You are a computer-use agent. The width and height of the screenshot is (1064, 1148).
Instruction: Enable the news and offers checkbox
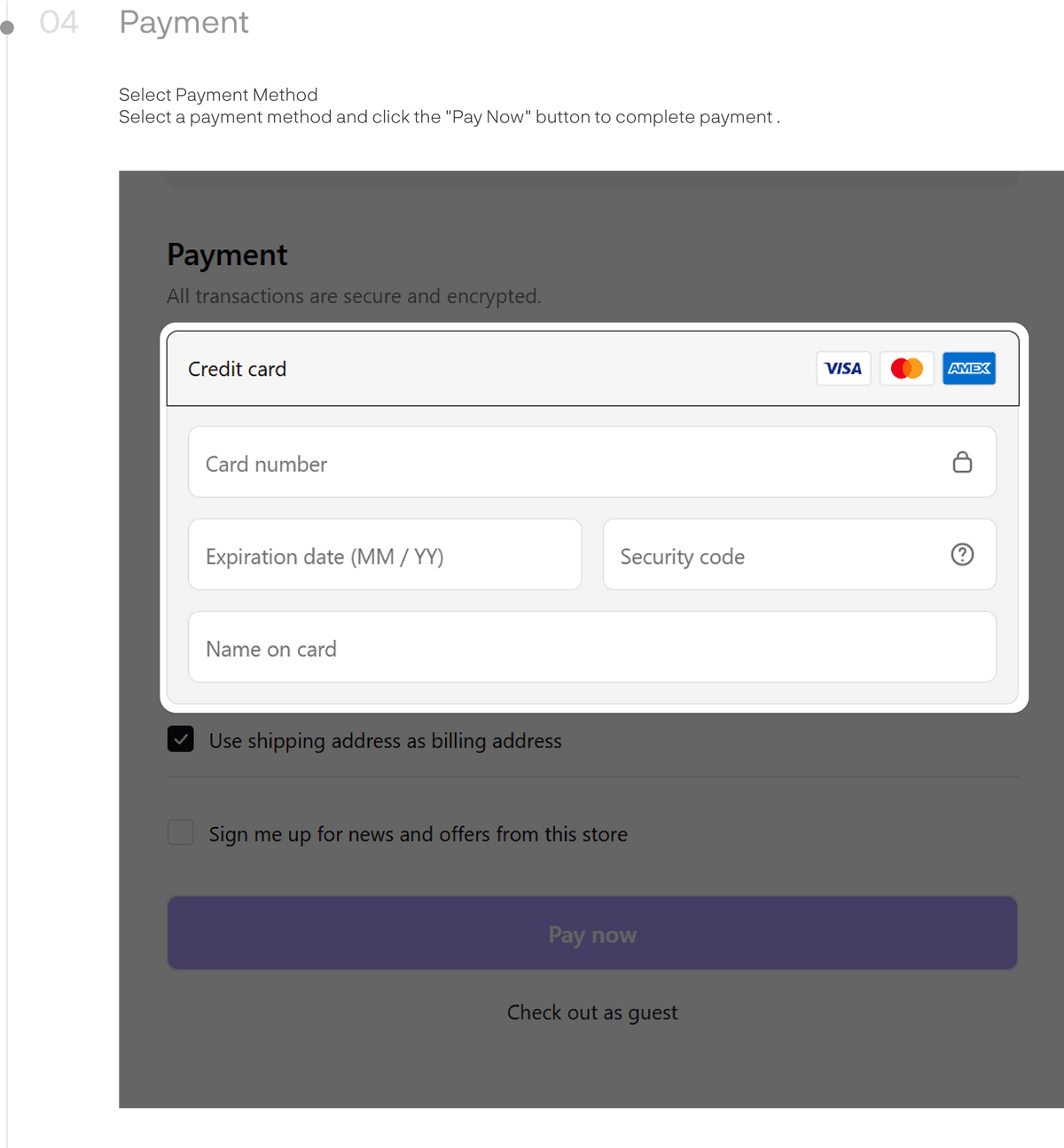point(181,832)
